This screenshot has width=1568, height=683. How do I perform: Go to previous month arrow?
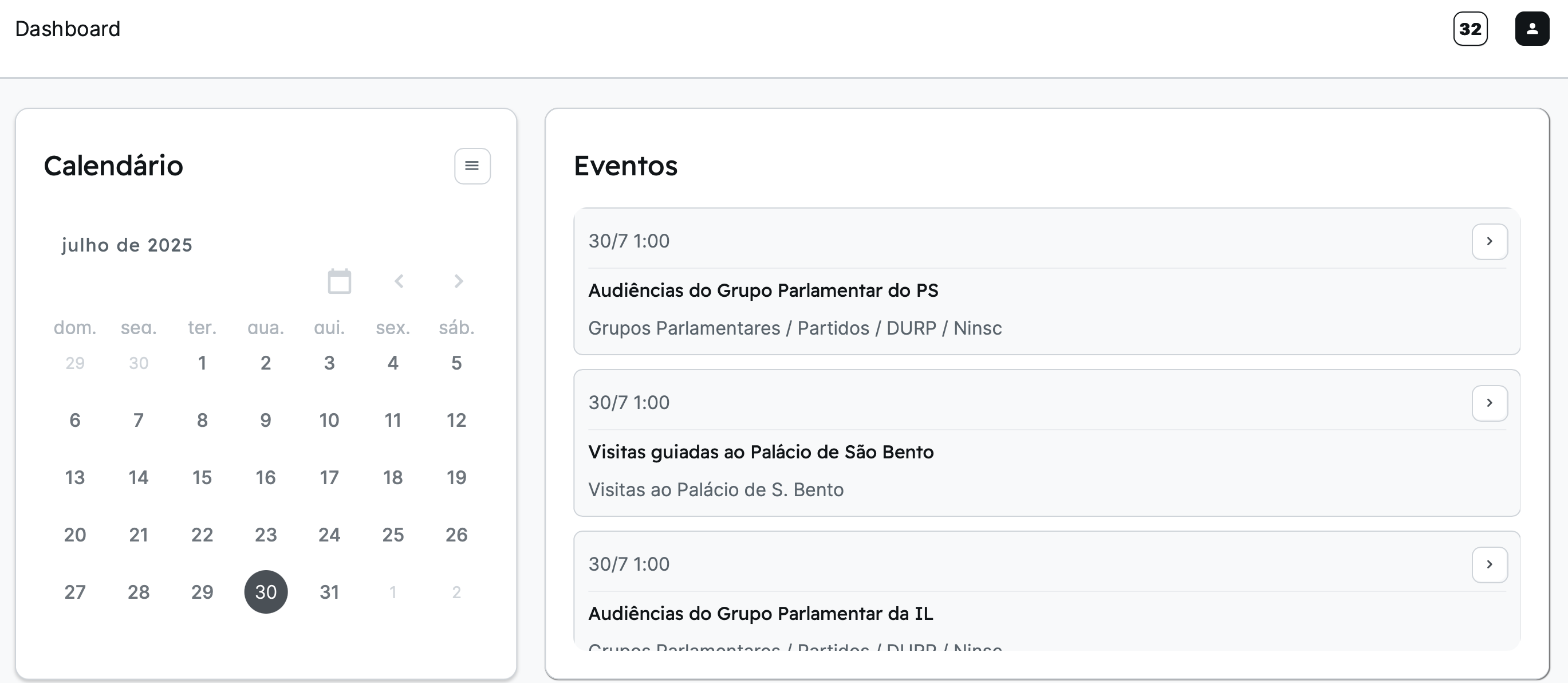(399, 281)
